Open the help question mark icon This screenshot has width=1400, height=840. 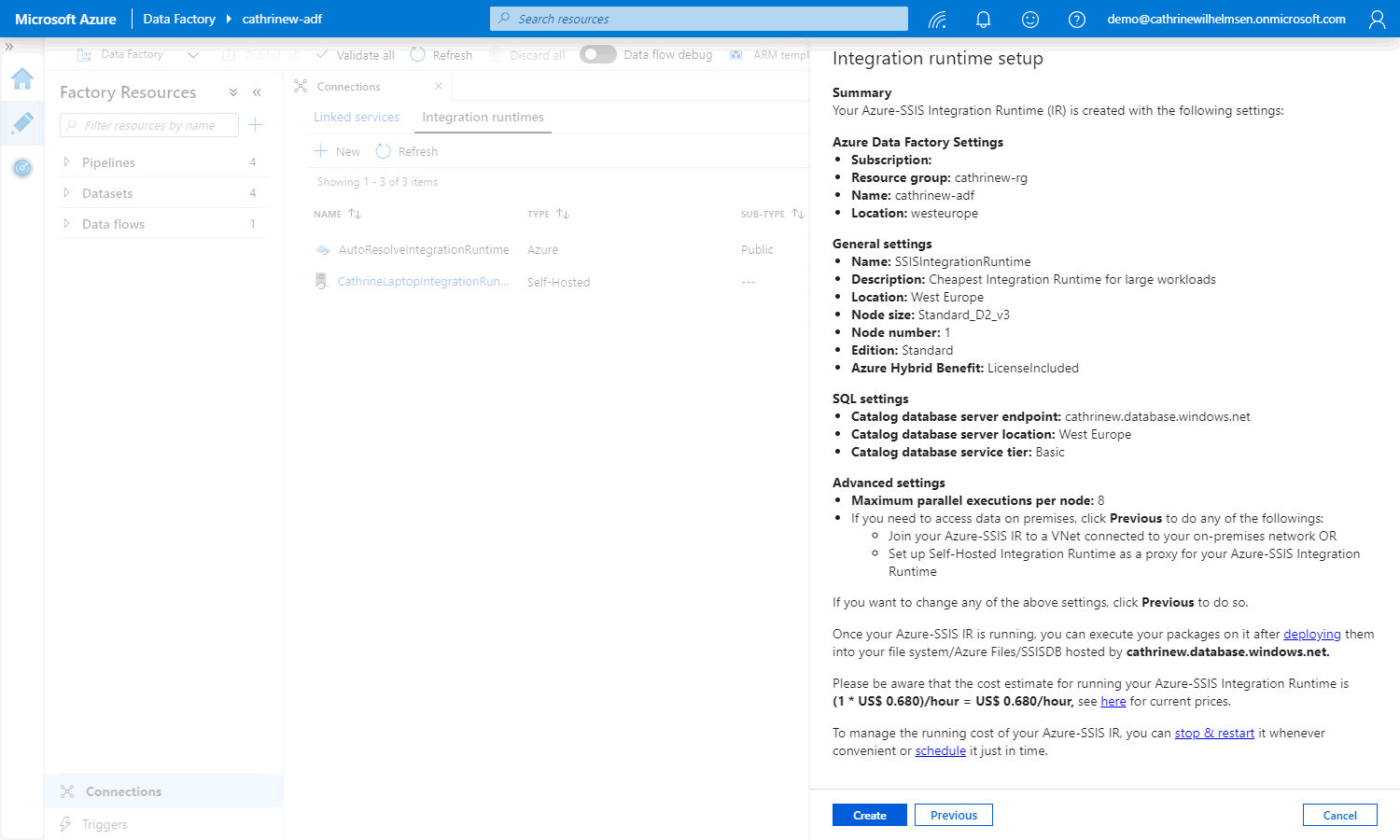1076,20
